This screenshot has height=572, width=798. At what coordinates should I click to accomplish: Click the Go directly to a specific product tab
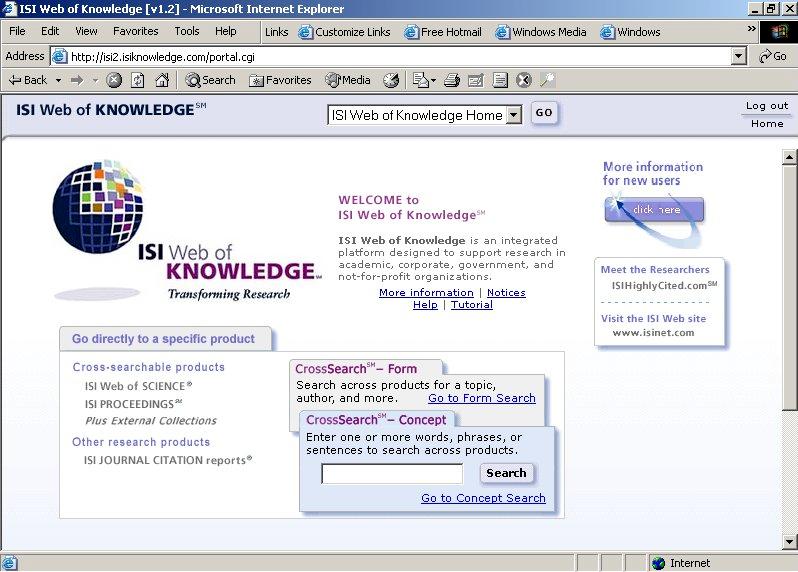165,339
